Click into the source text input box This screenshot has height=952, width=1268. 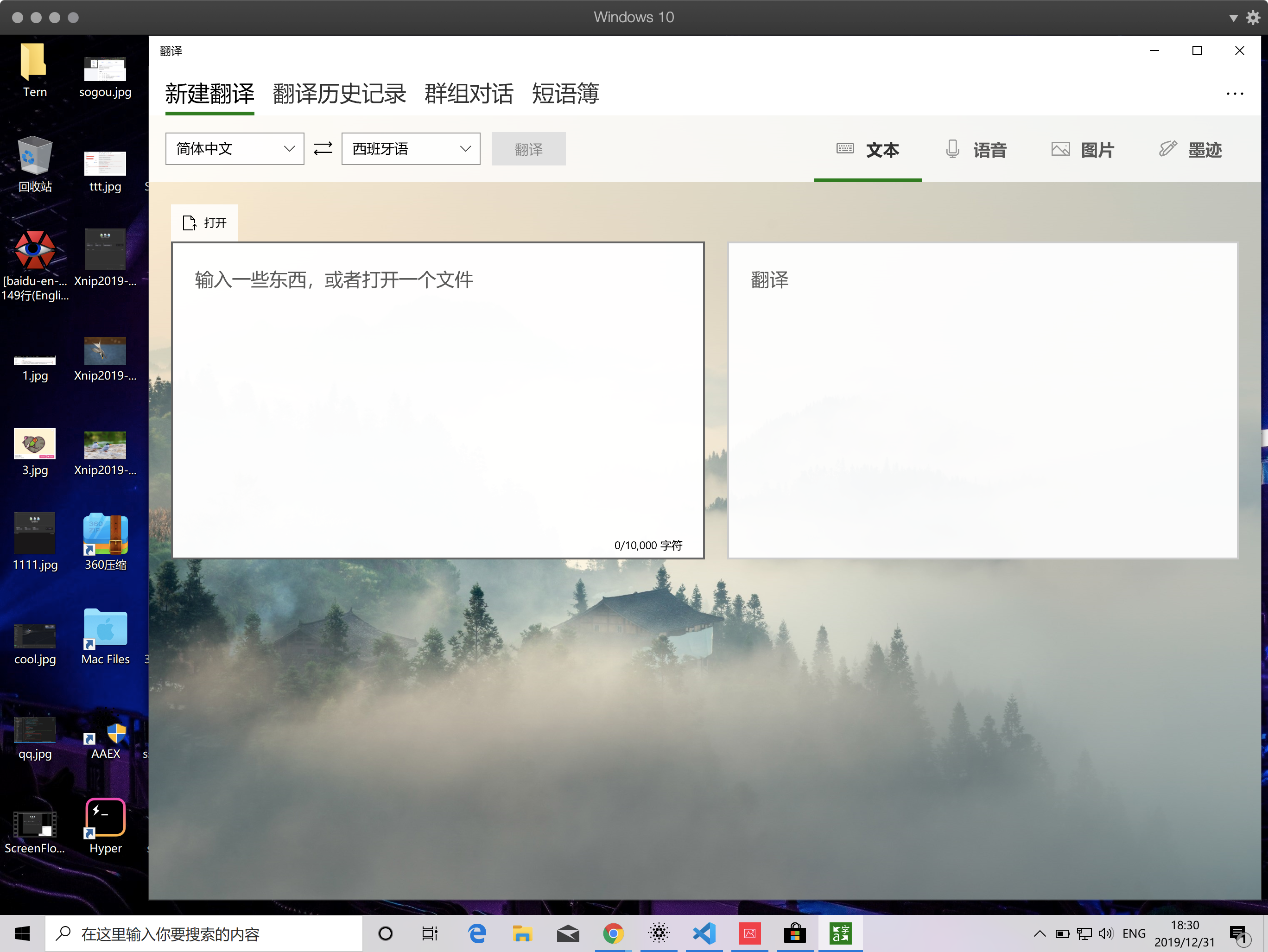coord(437,400)
